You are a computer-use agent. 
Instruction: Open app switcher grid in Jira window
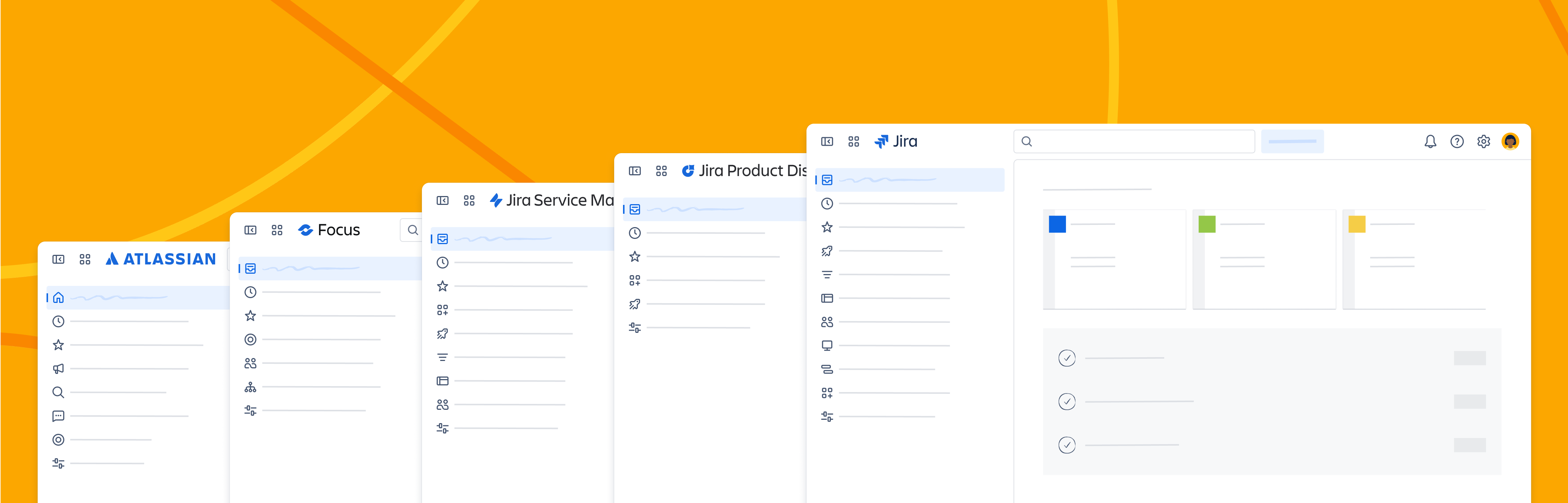[853, 141]
